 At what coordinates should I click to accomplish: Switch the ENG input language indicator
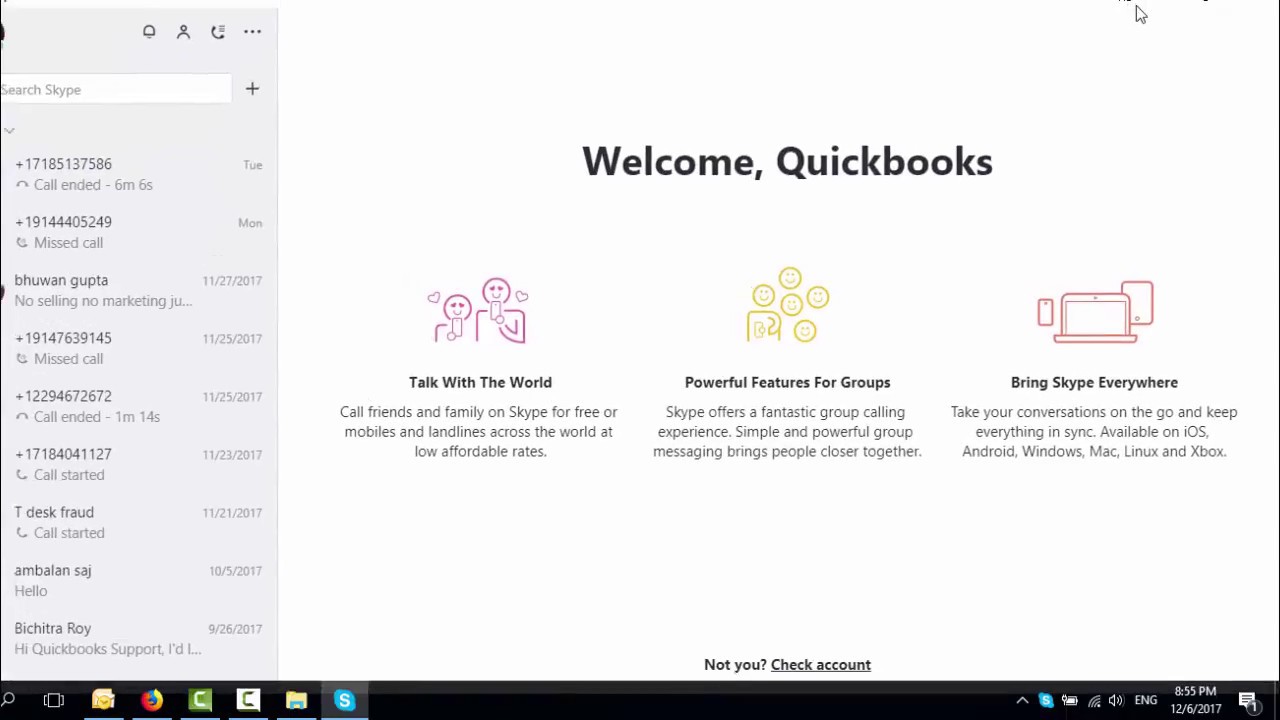[1146, 701]
